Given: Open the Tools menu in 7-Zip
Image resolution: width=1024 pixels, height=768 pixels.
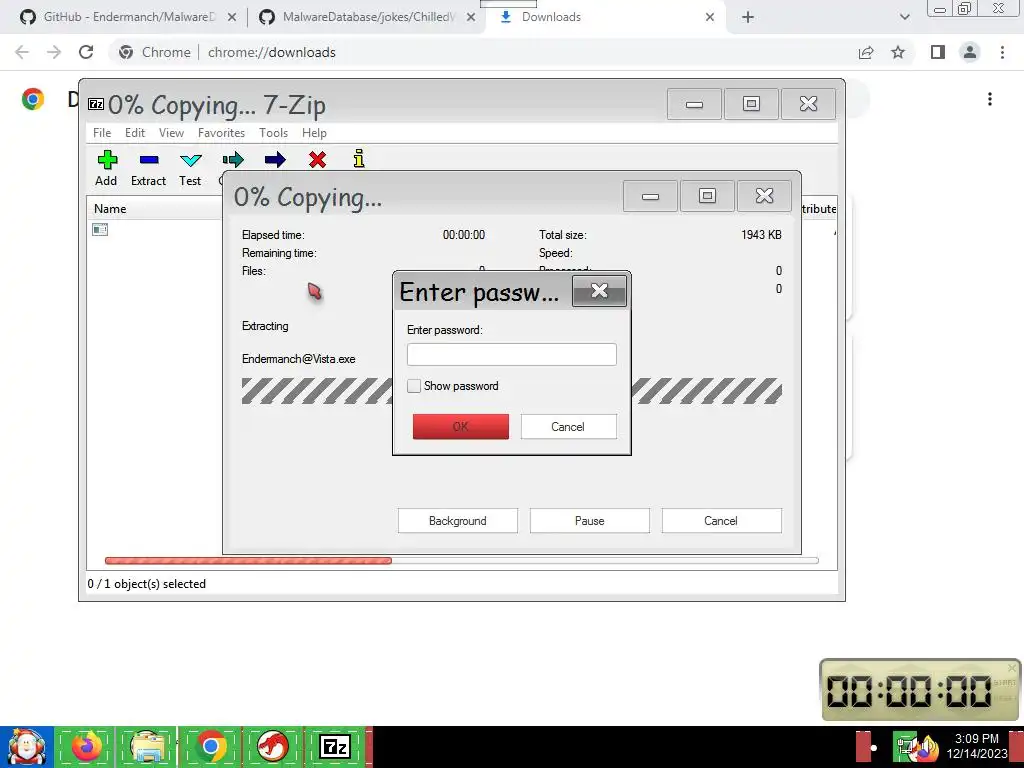Looking at the screenshot, I should (x=273, y=133).
